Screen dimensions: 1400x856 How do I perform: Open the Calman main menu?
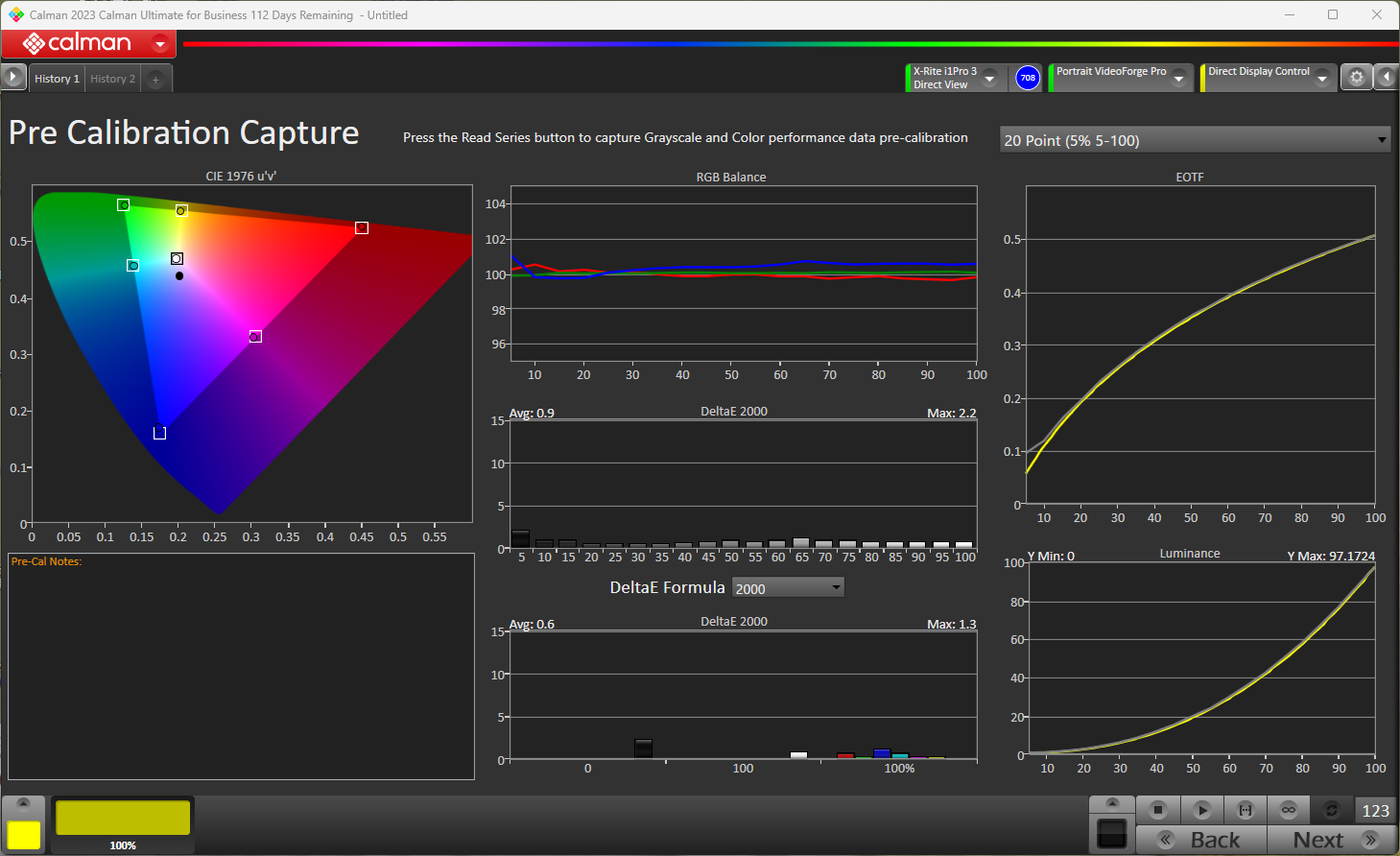click(x=160, y=44)
